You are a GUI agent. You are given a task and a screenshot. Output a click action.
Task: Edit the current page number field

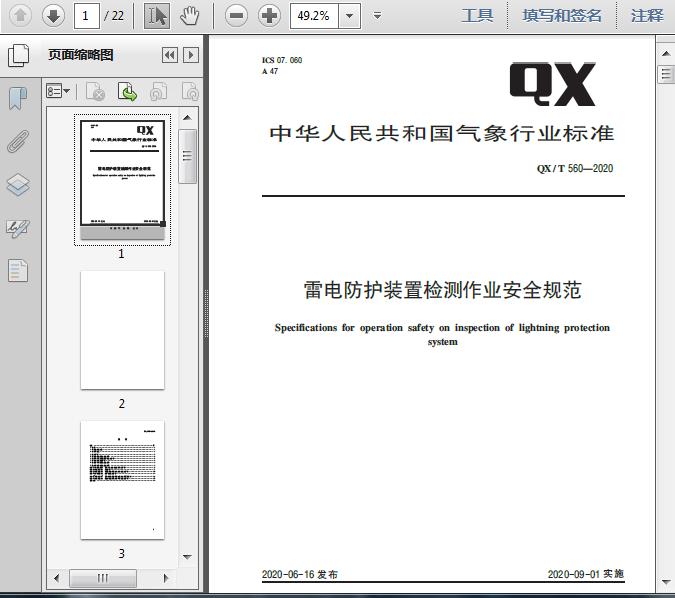point(87,16)
